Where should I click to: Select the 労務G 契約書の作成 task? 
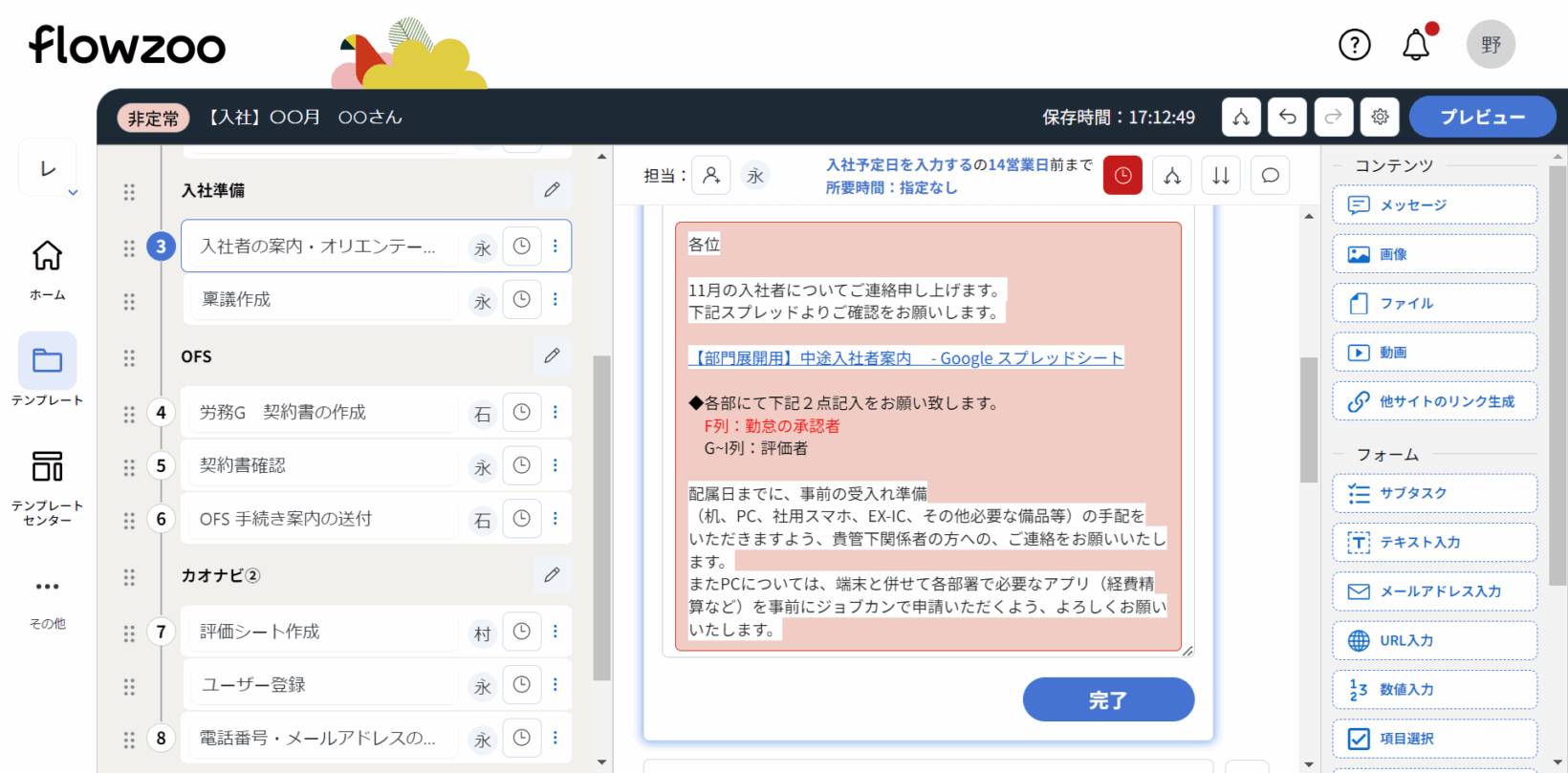[x=320, y=413]
